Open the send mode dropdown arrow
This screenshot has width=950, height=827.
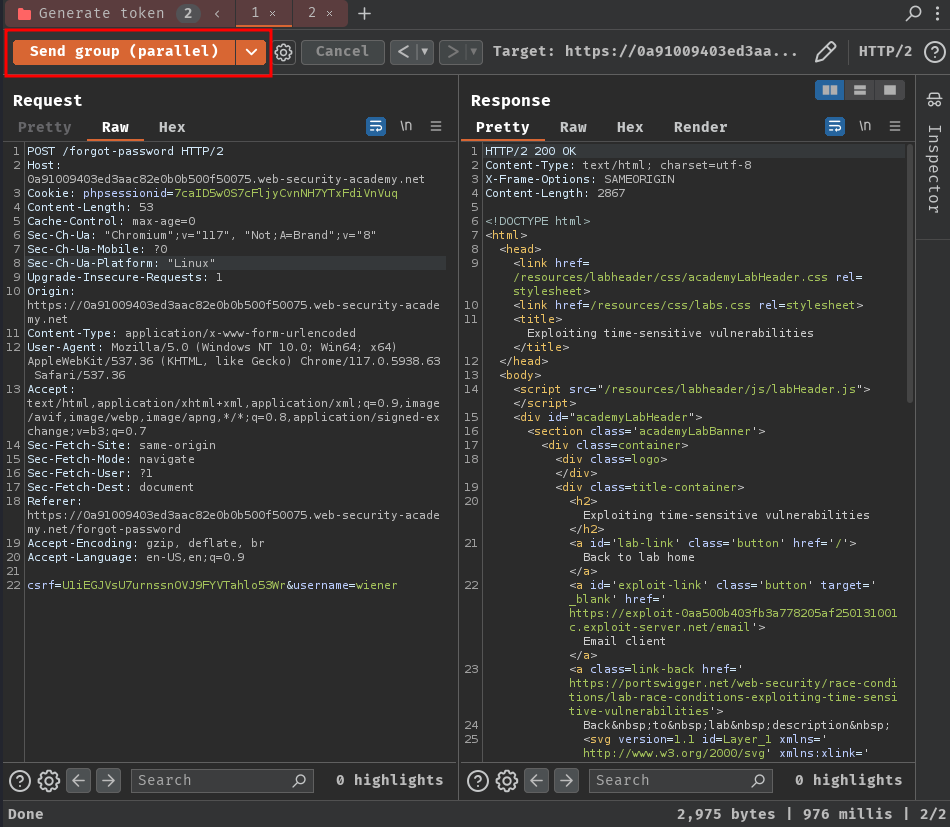point(251,51)
